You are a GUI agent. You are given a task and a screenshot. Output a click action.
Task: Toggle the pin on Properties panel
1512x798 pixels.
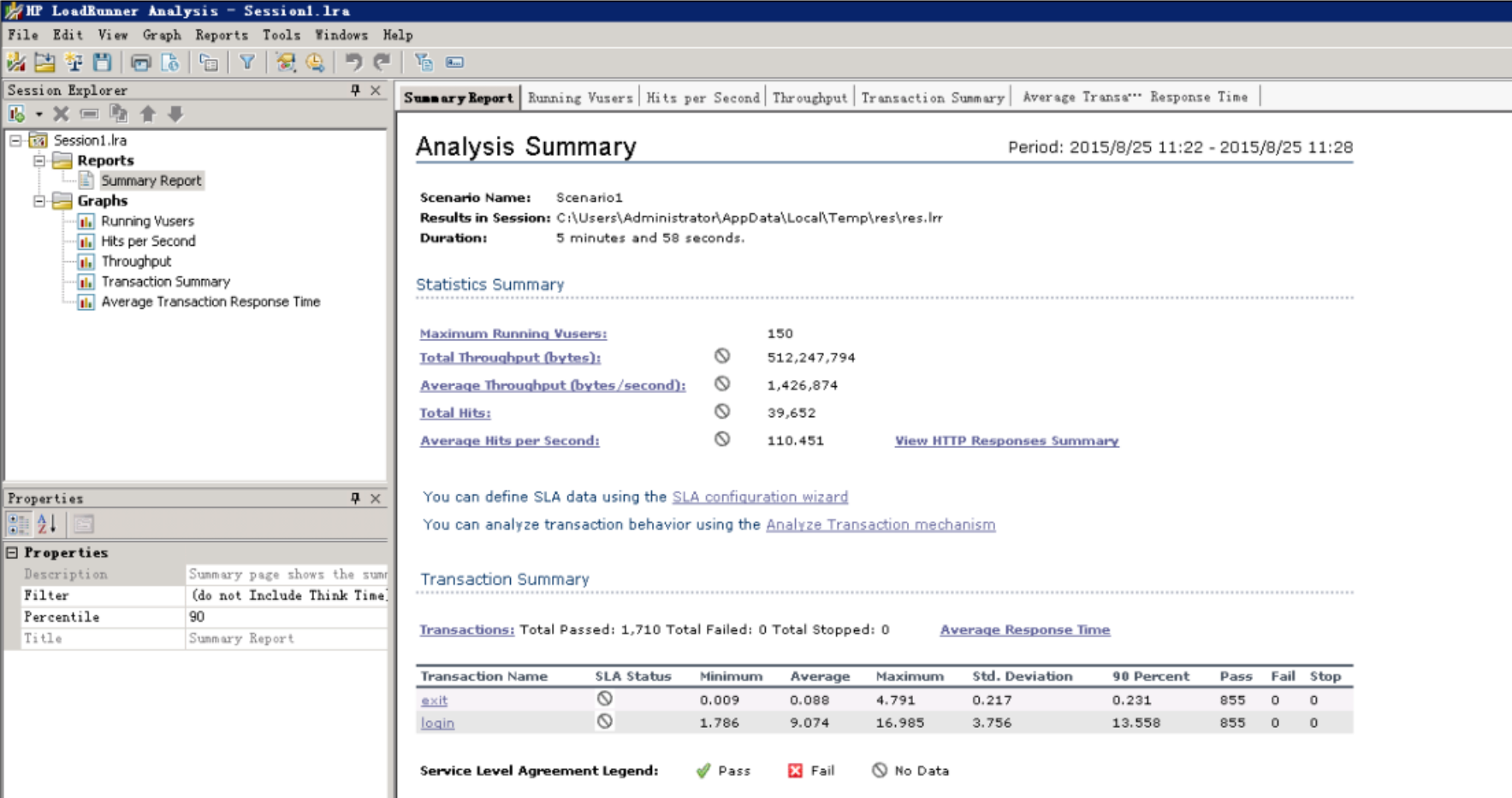(355, 498)
